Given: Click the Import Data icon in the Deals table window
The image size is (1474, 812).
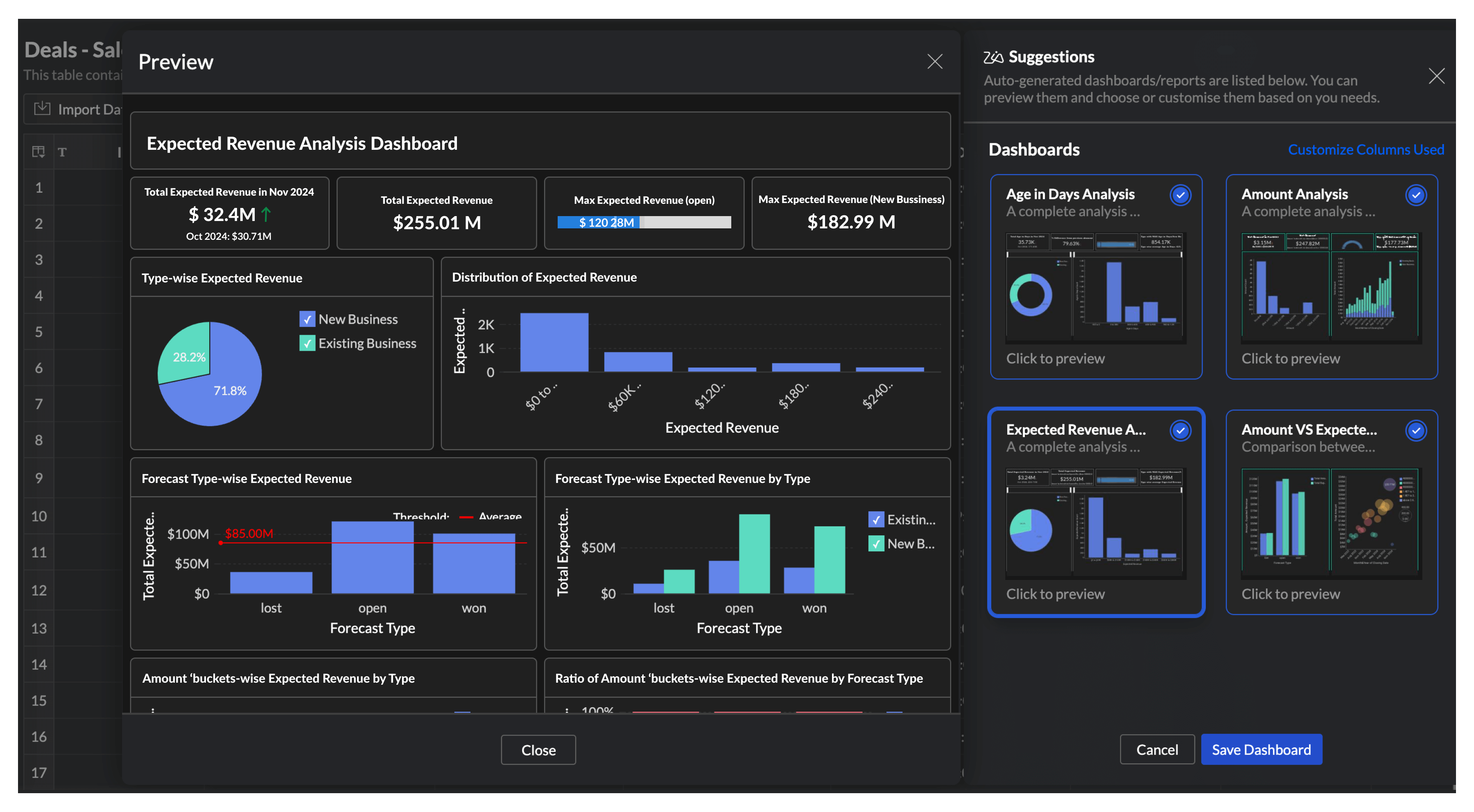Looking at the screenshot, I should click(x=42, y=108).
